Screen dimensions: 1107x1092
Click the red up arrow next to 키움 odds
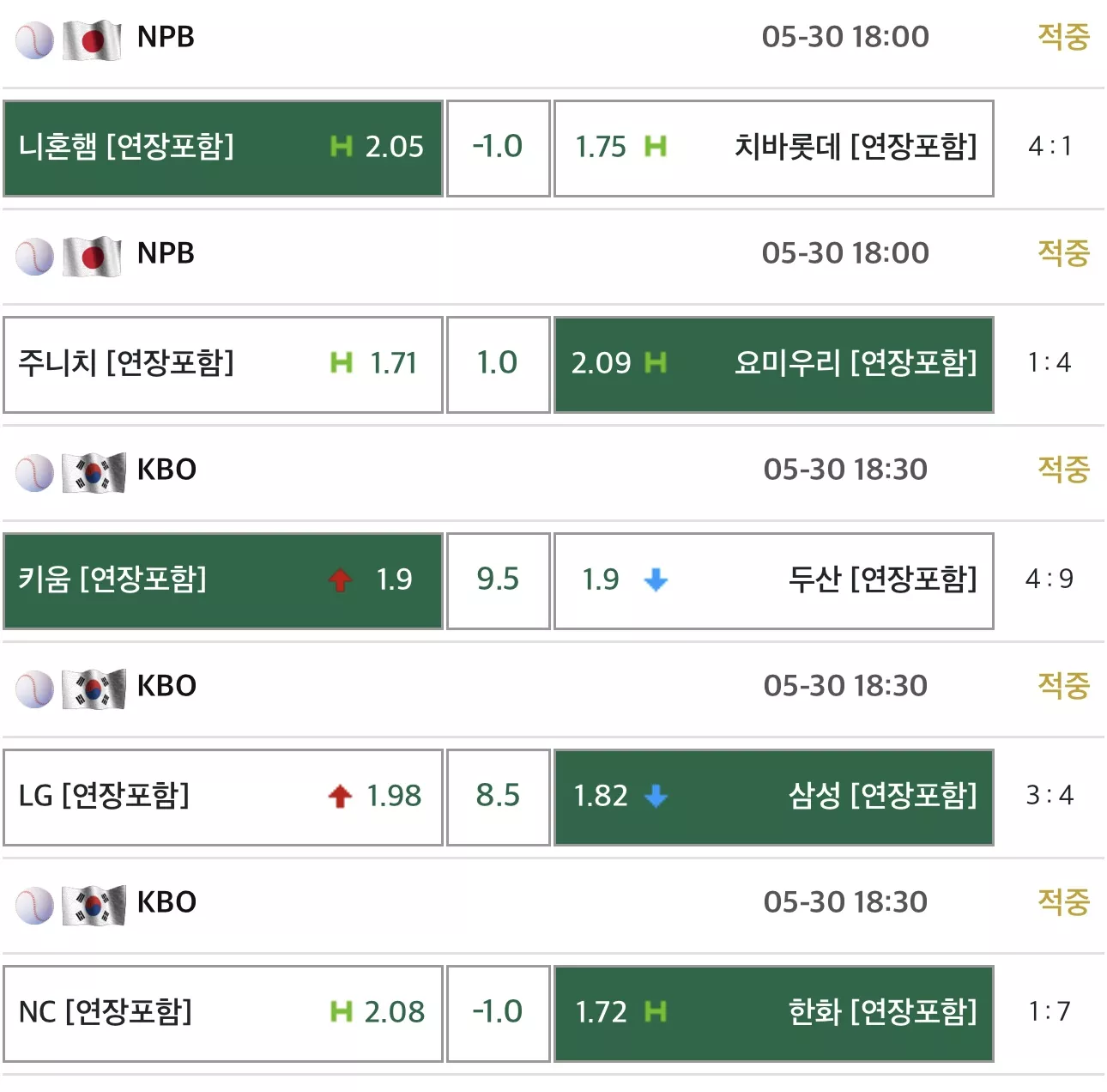(x=340, y=579)
